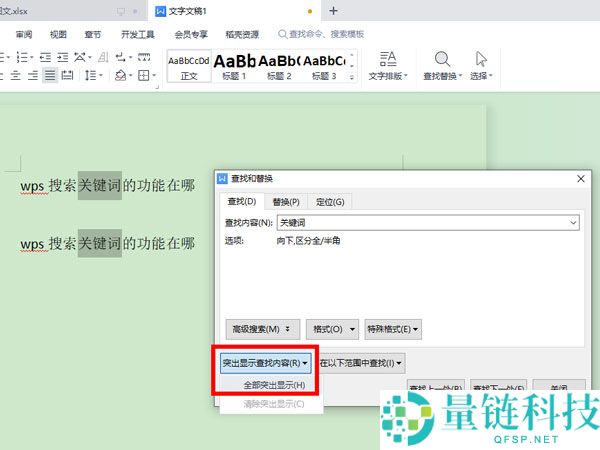Apply the Heading 1 (标题 1) style
The width and height of the screenshot is (600, 450).
tap(234, 66)
